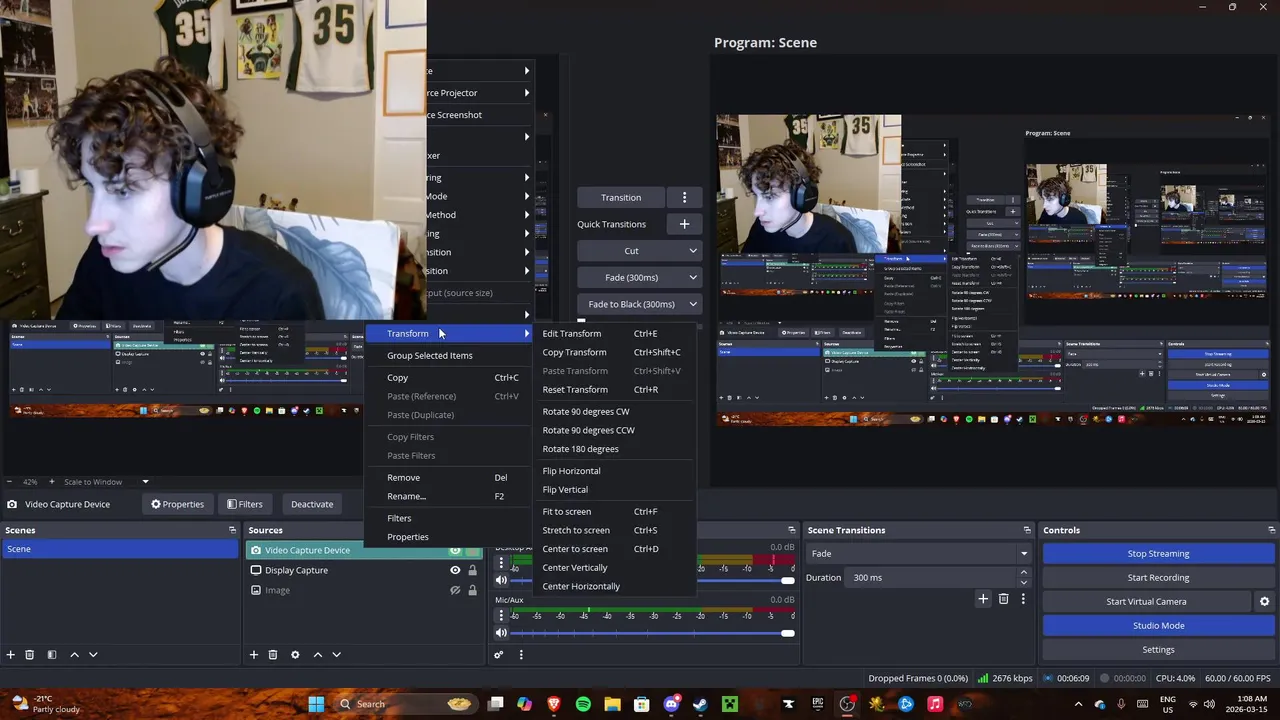Screen dimensions: 1280x720
Task: Delete the selected scene with the trash icon
Action: pos(30,655)
